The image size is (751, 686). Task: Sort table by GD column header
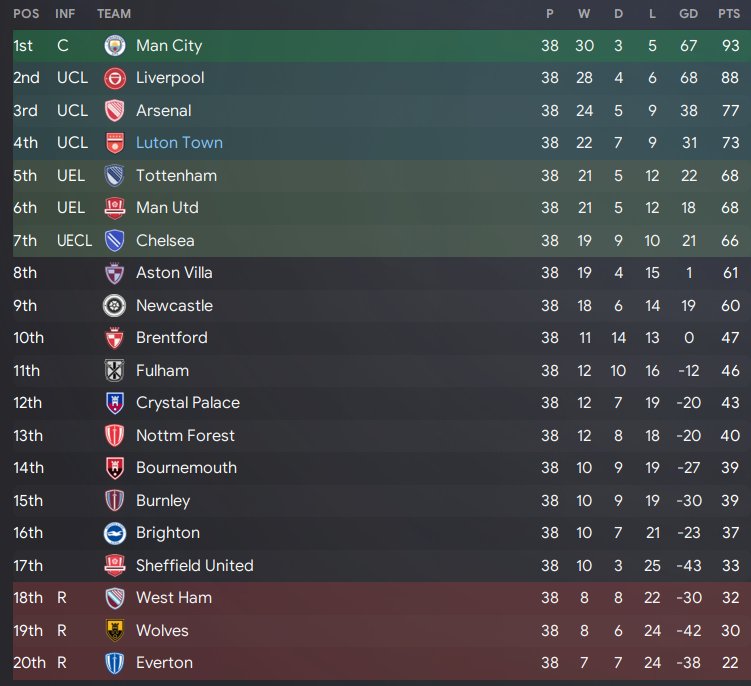pyautogui.click(x=688, y=14)
